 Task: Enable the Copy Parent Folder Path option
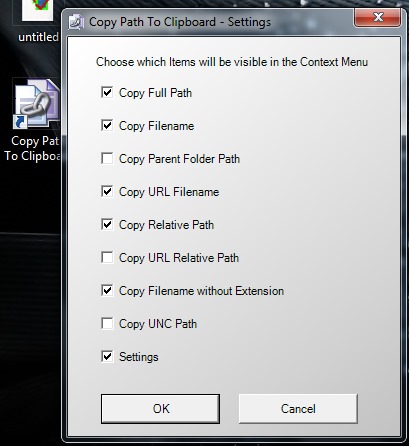click(x=107, y=158)
